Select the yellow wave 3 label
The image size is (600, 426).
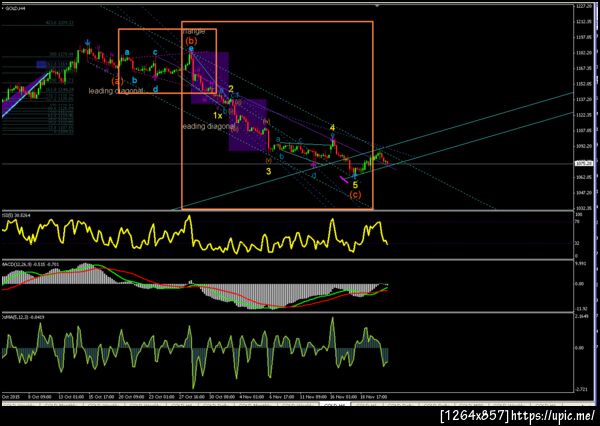pyautogui.click(x=269, y=171)
